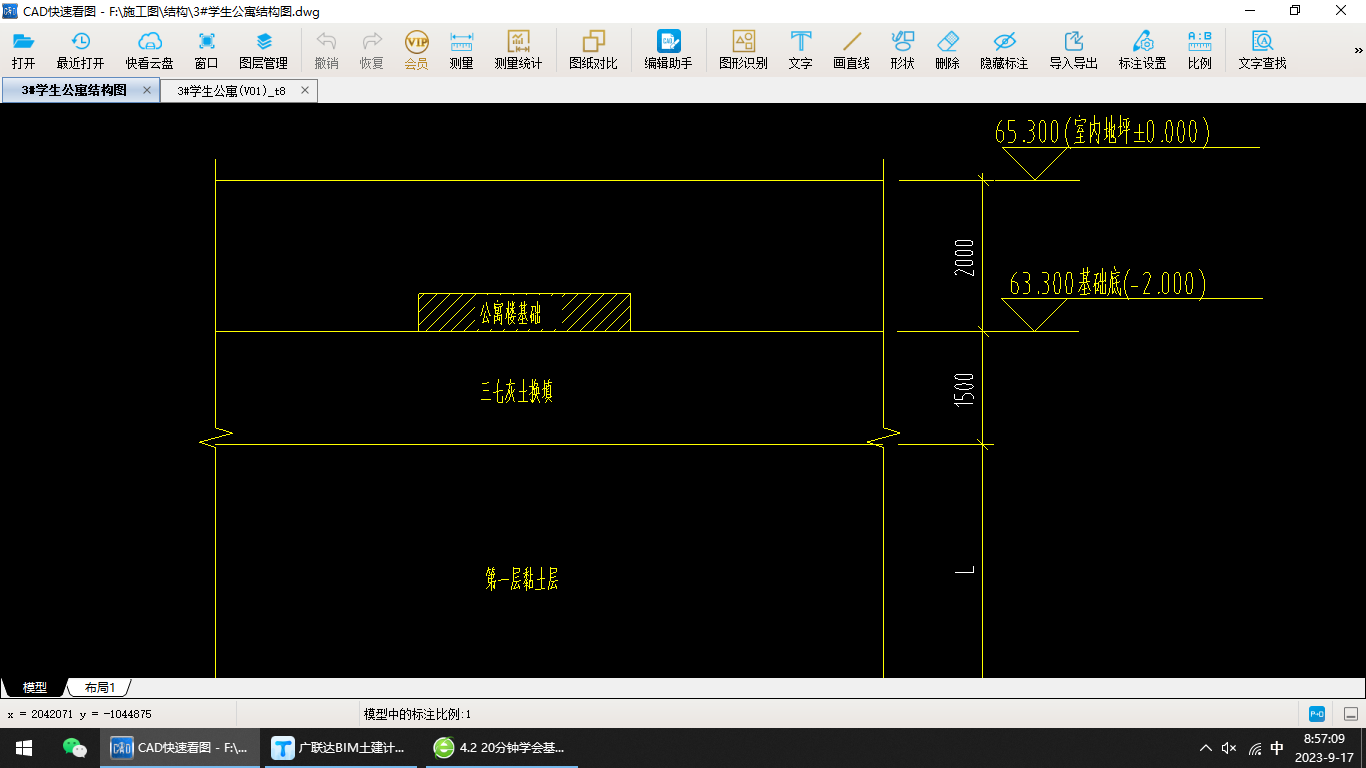
Task: Open the Windows Start menu
Action: click(x=24, y=748)
